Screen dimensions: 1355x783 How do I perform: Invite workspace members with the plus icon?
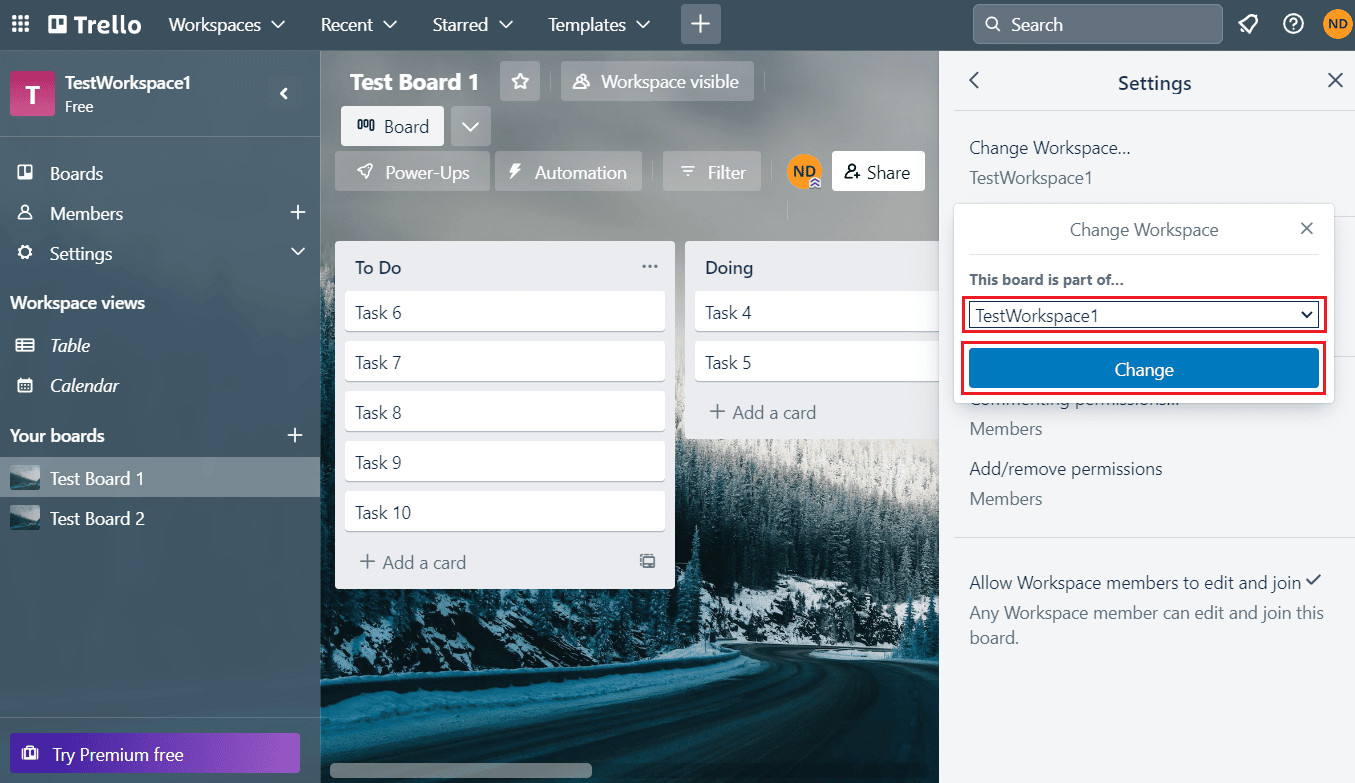coord(297,213)
